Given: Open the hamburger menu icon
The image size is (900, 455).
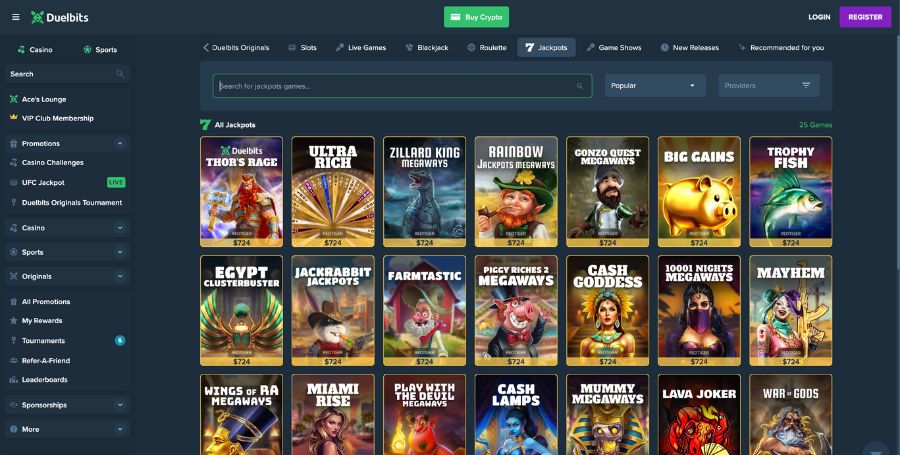Looking at the screenshot, I should (x=15, y=17).
